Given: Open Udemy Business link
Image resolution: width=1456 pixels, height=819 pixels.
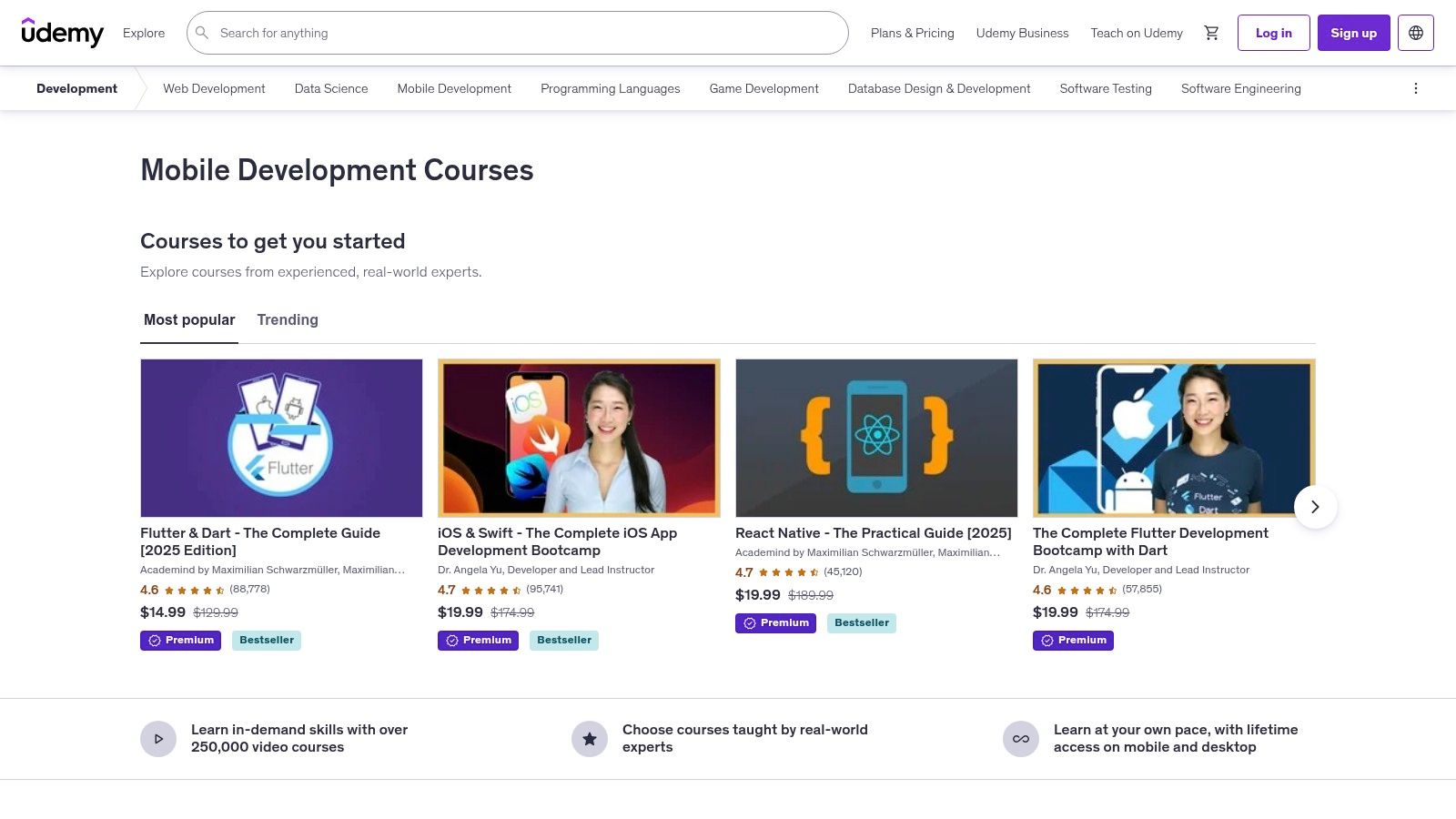Looking at the screenshot, I should pyautogui.click(x=1023, y=33).
